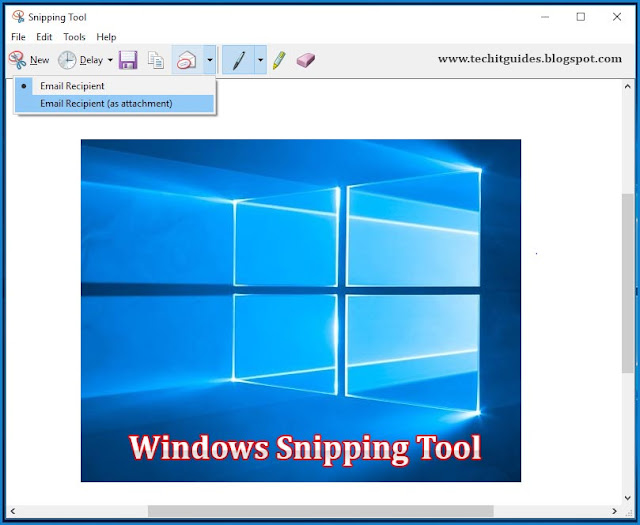640x525 pixels.
Task: Choose Email Recipient option
Action: coord(114,86)
